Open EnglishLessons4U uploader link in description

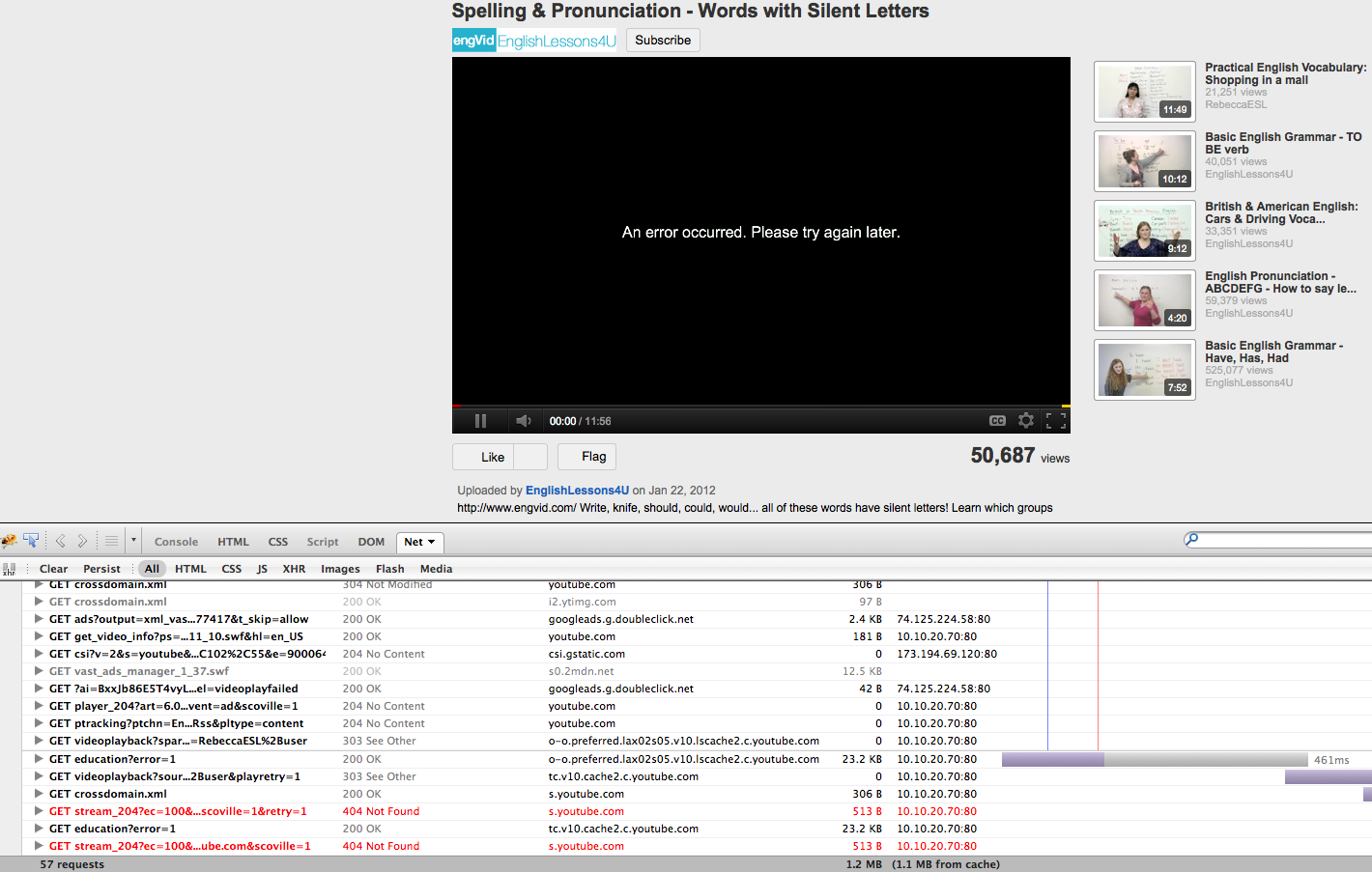click(577, 491)
